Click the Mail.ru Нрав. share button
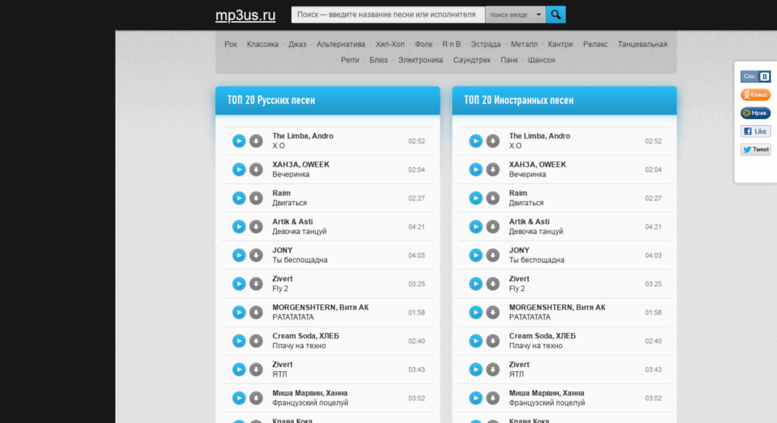Viewport: 777px width, 423px height. click(x=756, y=113)
